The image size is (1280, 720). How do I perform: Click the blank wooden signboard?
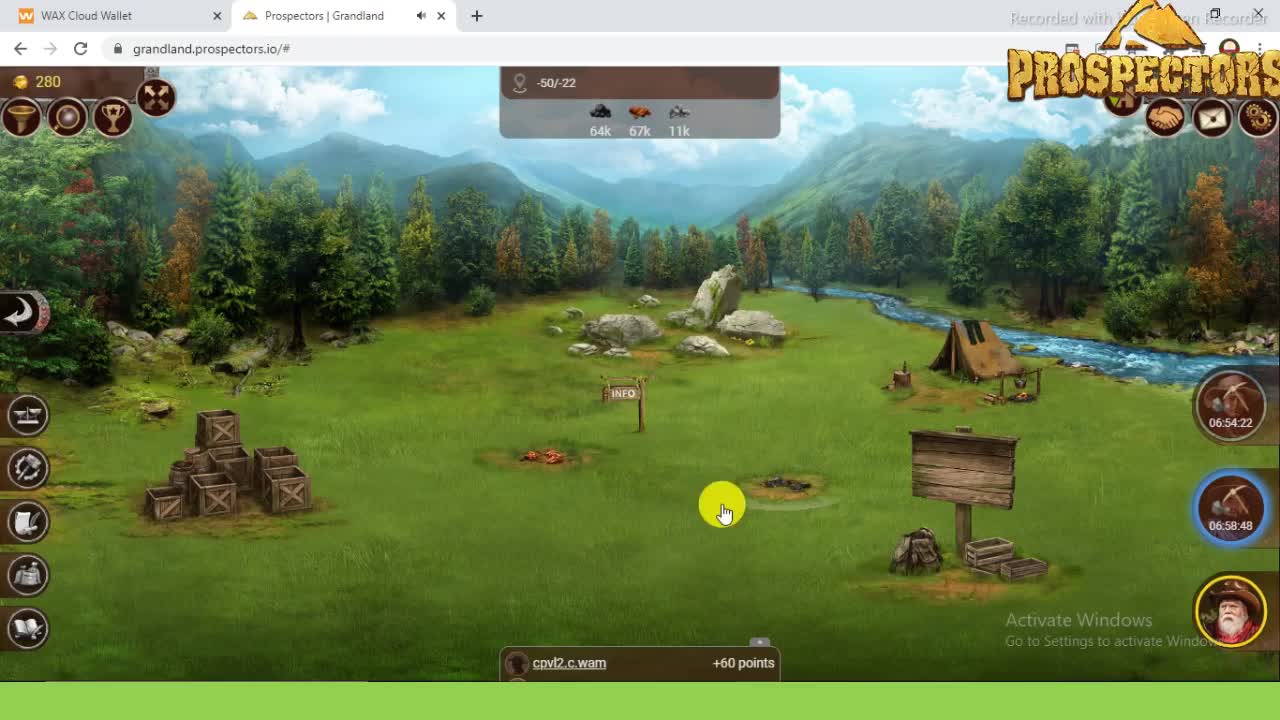[964, 469]
